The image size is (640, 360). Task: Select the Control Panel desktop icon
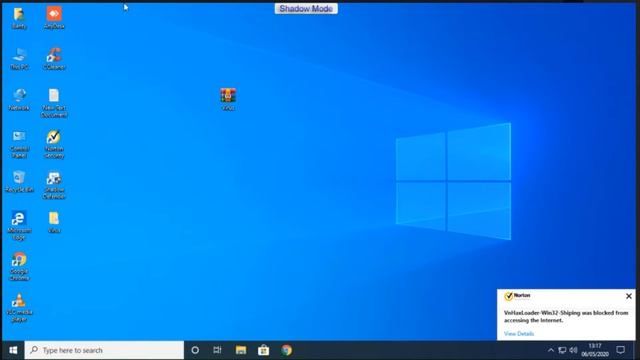pos(19,144)
